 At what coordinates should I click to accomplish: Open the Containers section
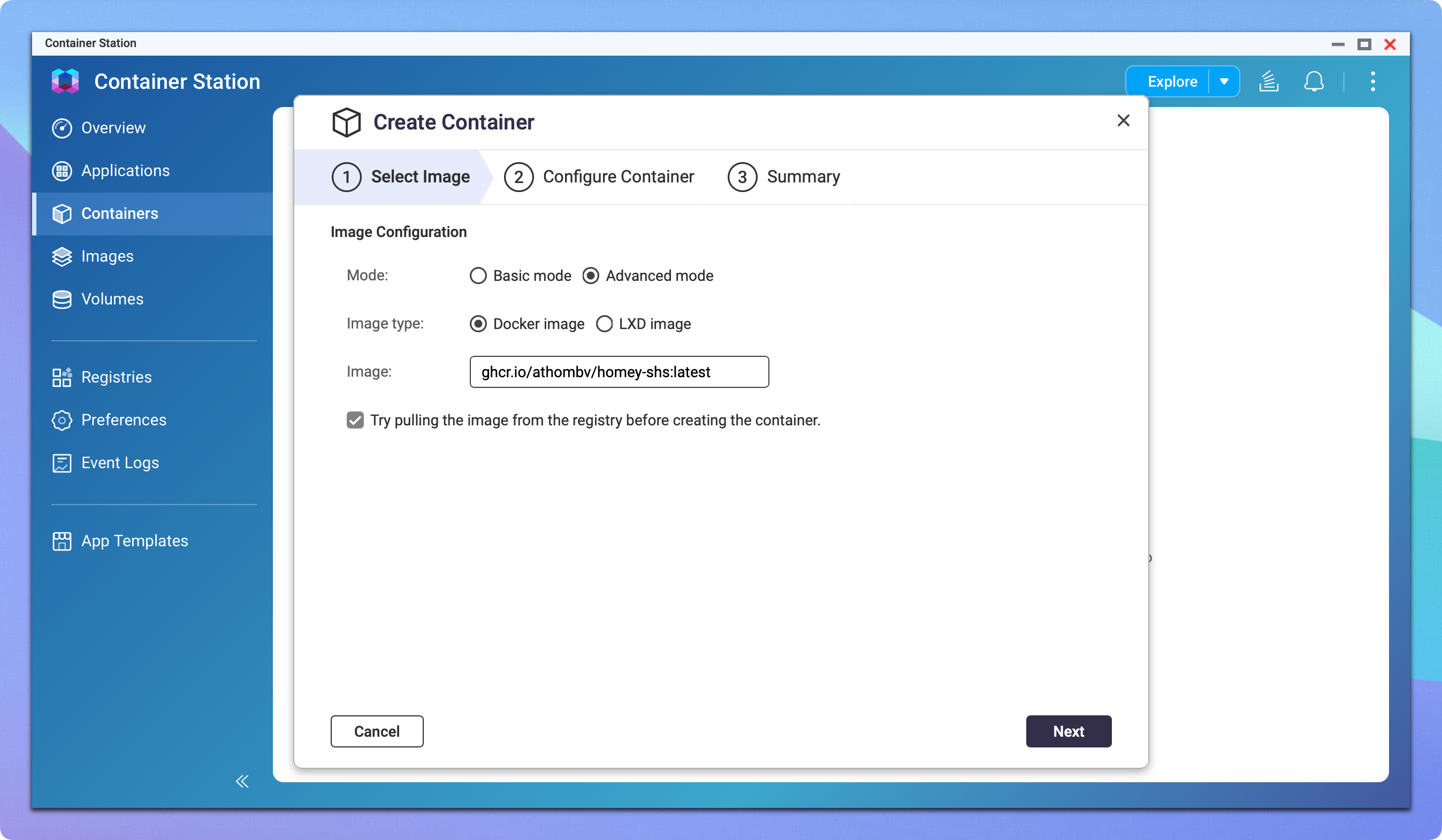(120, 213)
